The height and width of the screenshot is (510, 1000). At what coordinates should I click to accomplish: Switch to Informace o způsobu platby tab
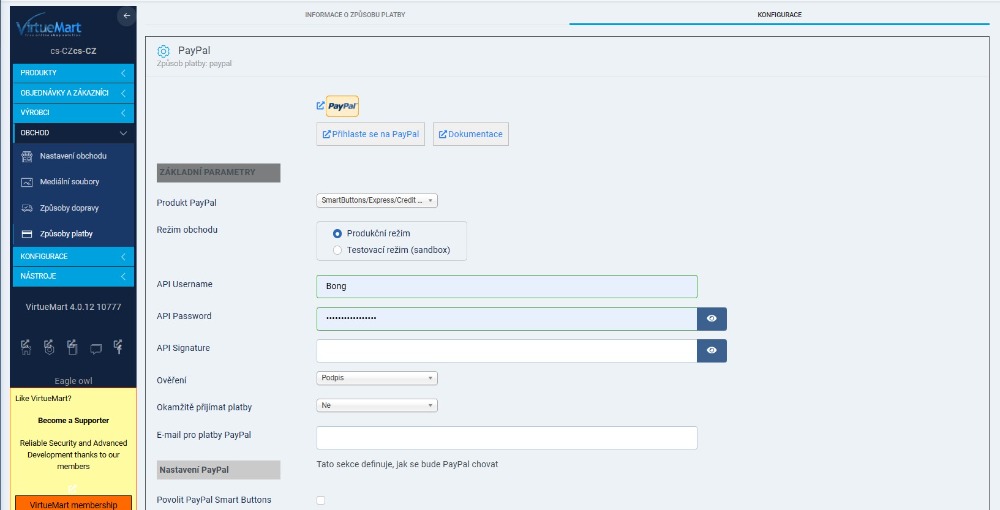(355, 15)
